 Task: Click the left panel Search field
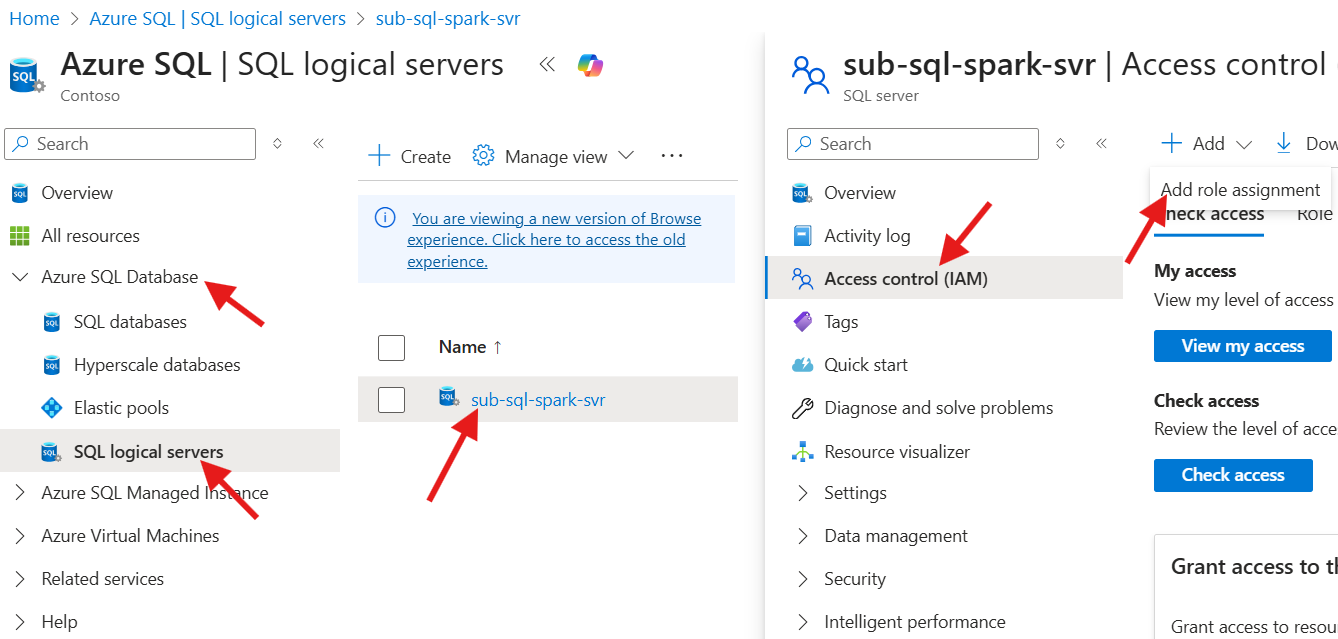pyautogui.click(x=130, y=144)
